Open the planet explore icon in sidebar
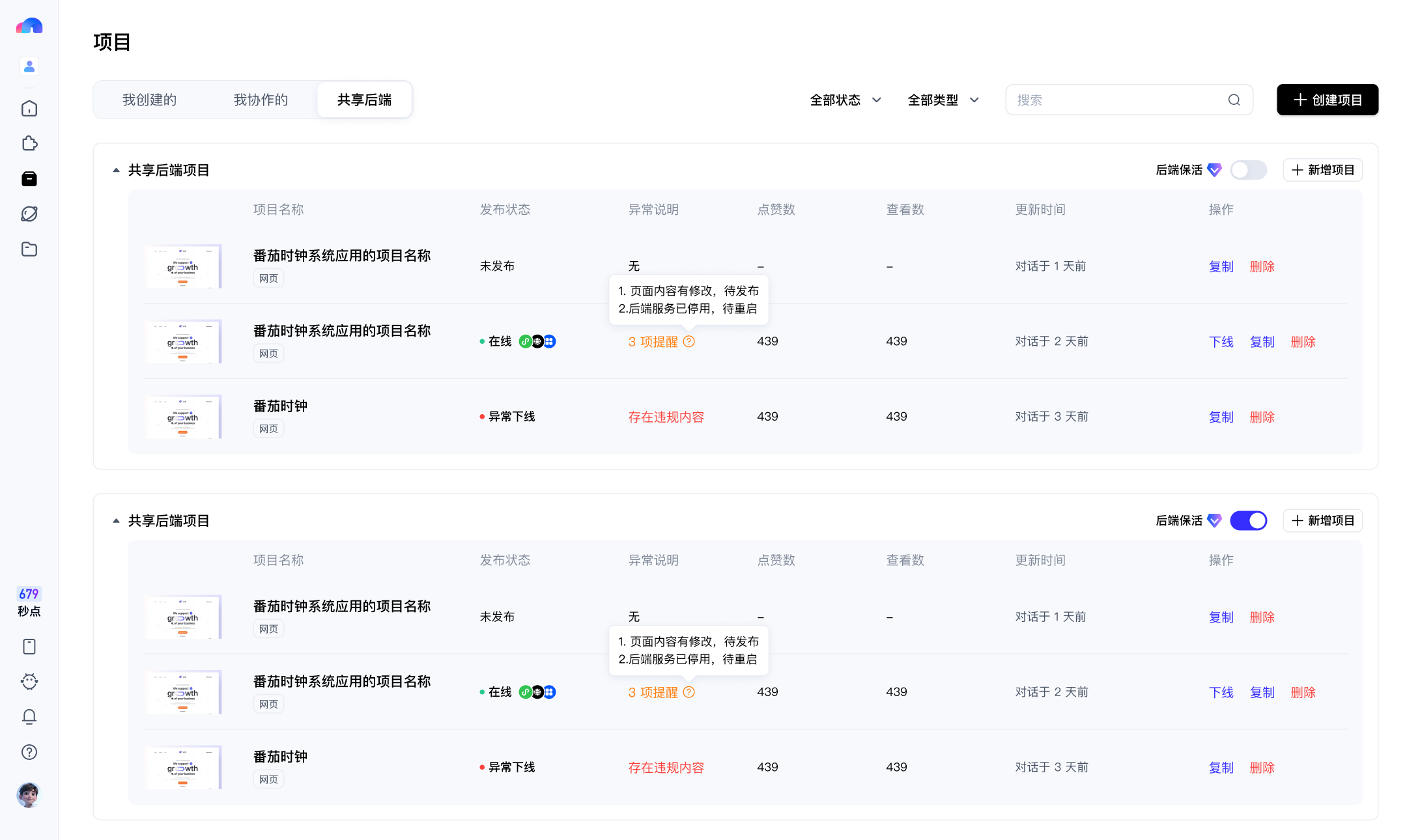 coord(29,214)
